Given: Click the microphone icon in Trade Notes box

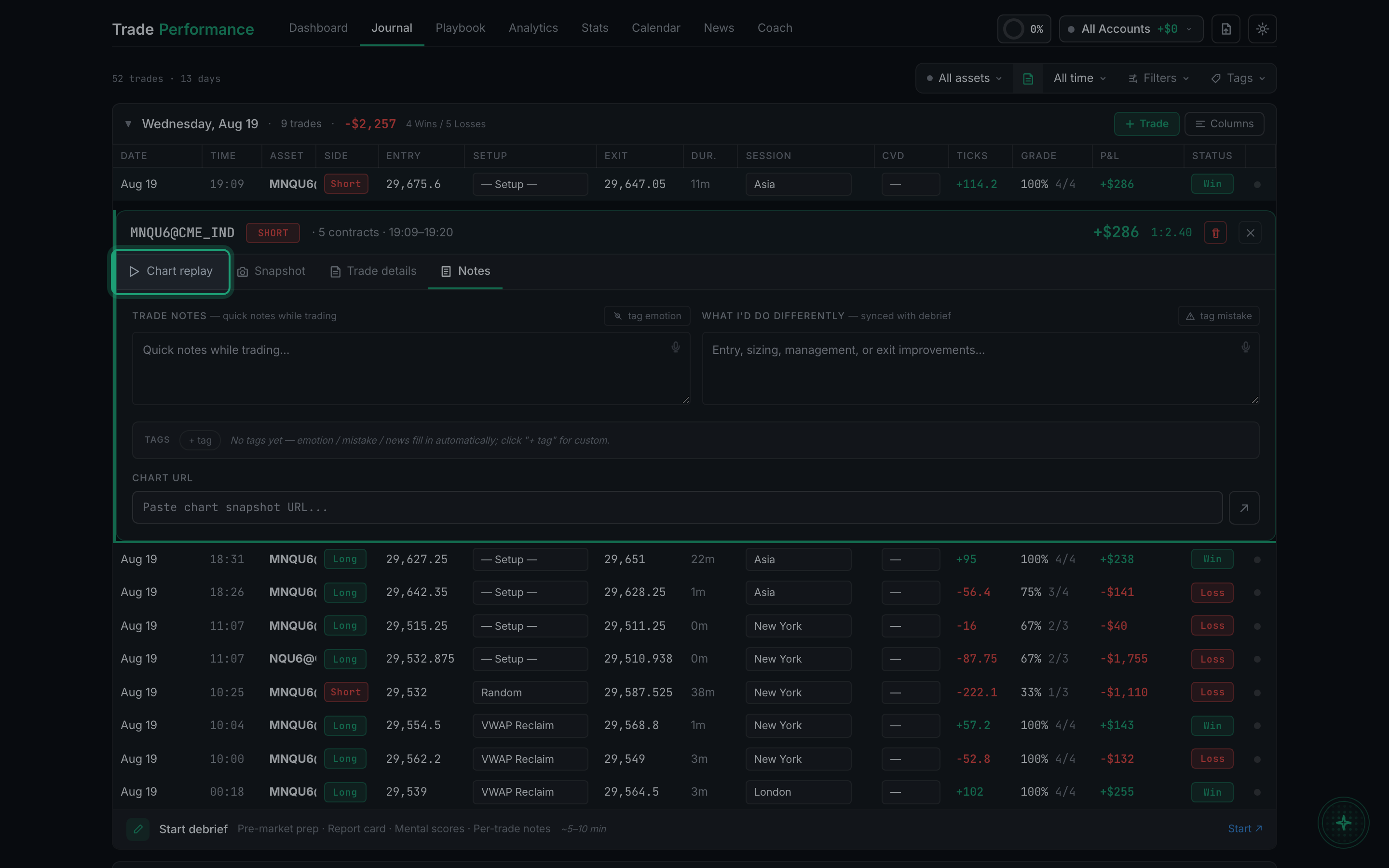Looking at the screenshot, I should click(x=676, y=347).
